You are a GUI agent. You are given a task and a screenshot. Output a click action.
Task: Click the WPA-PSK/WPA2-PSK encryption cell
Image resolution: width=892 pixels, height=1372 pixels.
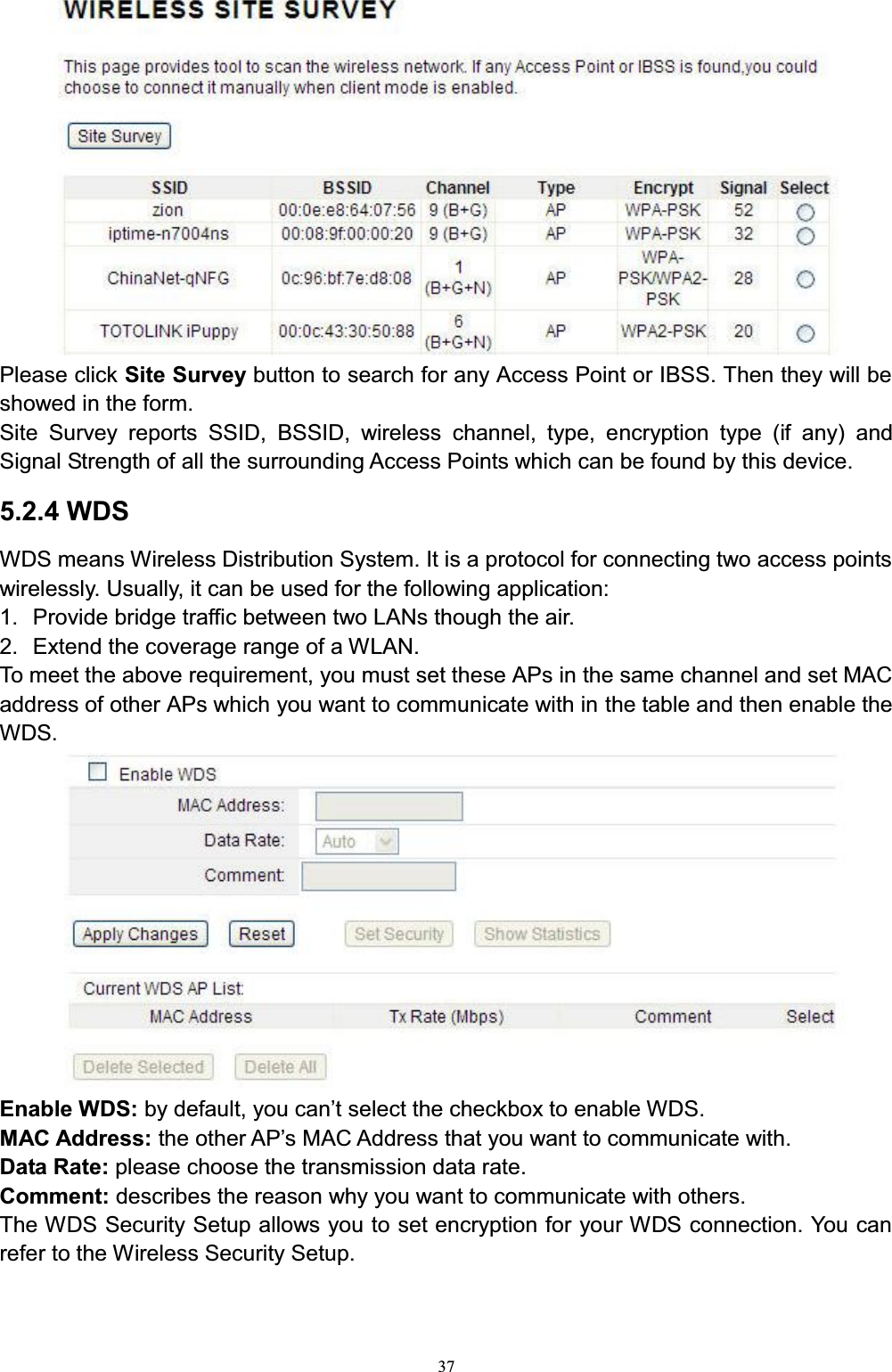663,278
